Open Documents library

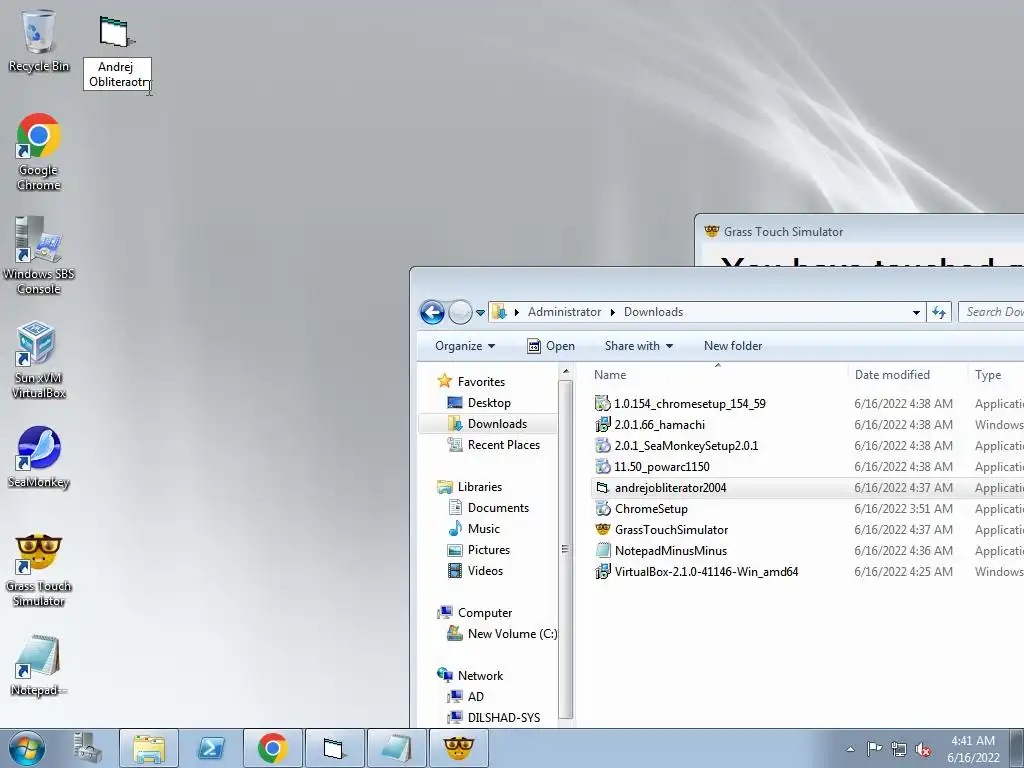pos(498,507)
